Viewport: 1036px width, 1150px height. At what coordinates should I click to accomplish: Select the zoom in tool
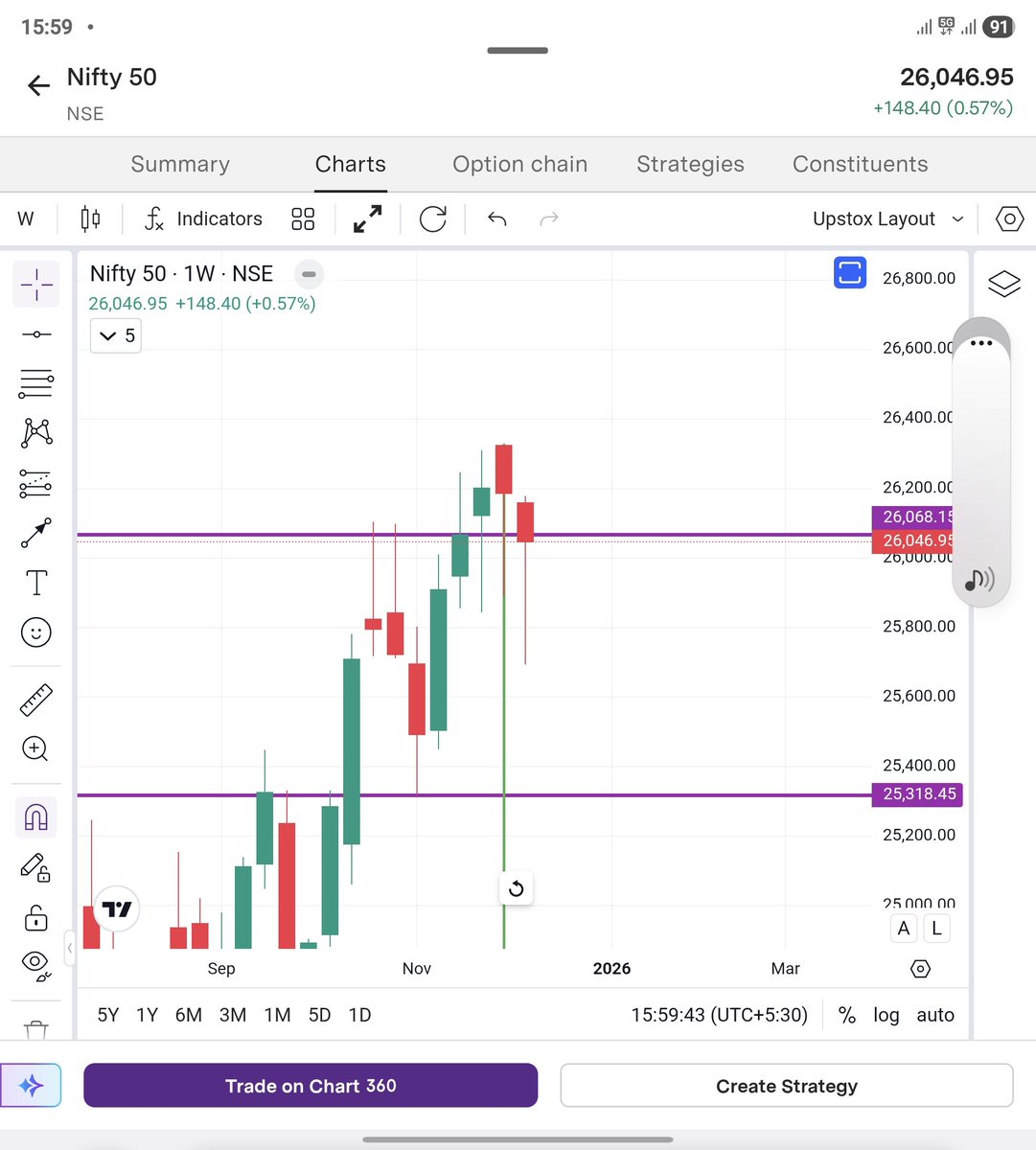click(x=36, y=748)
